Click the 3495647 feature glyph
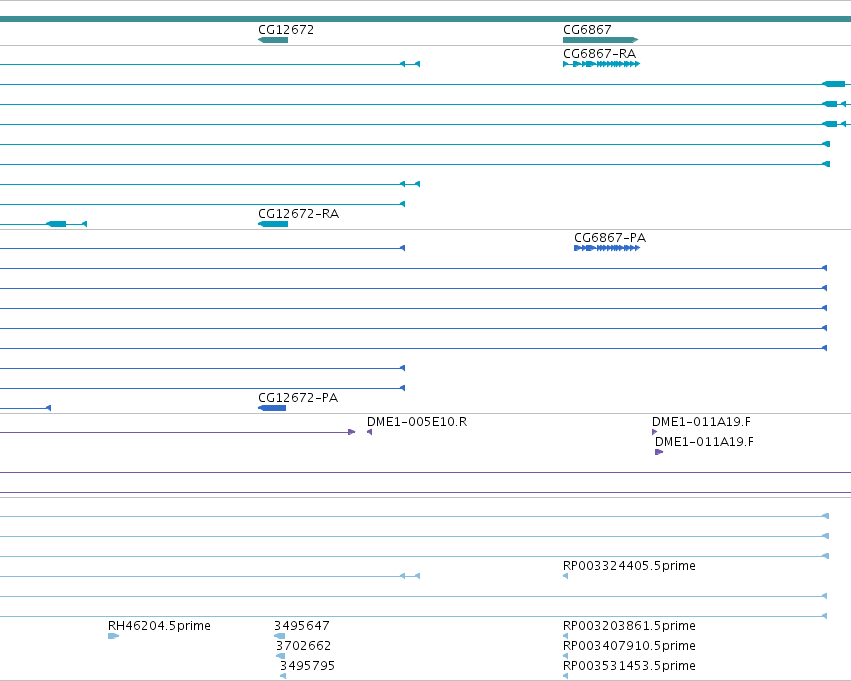The height and width of the screenshot is (681, 851). (x=280, y=636)
